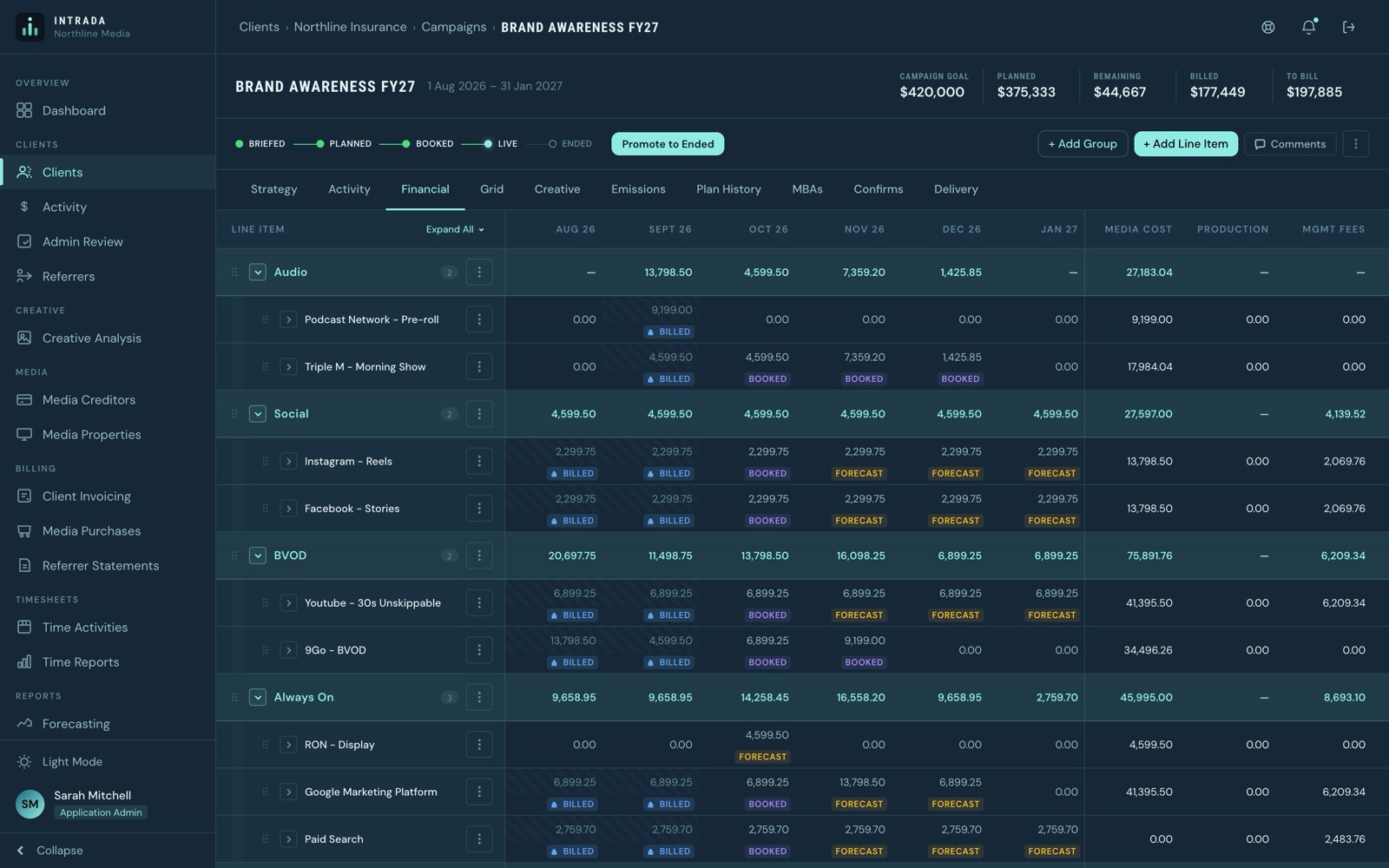Collapse the BVOD group

(257, 556)
